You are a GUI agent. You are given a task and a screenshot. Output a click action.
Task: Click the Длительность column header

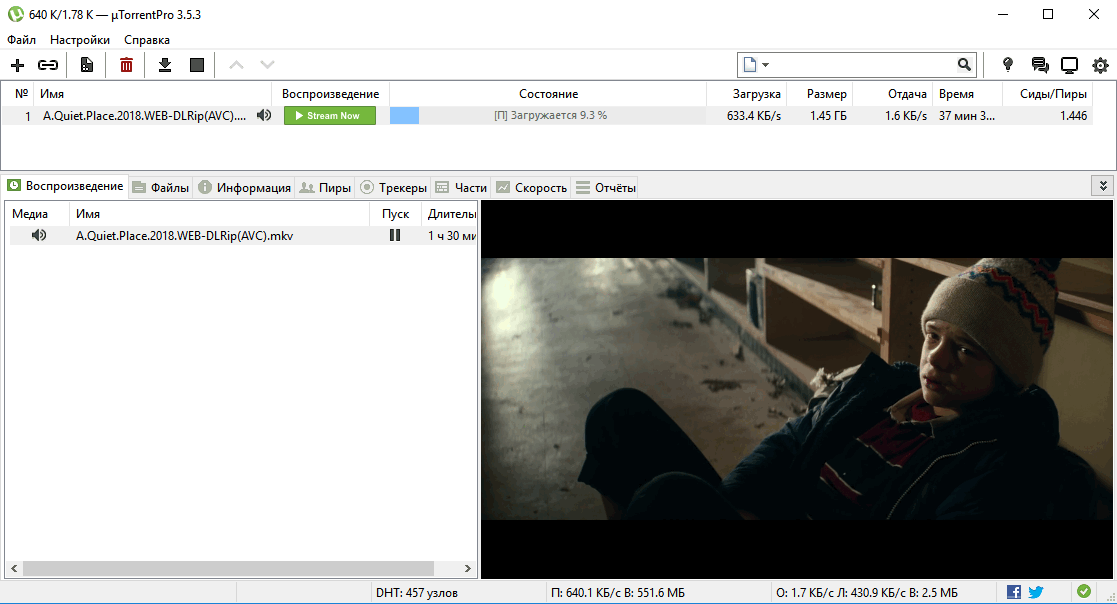coord(449,214)
